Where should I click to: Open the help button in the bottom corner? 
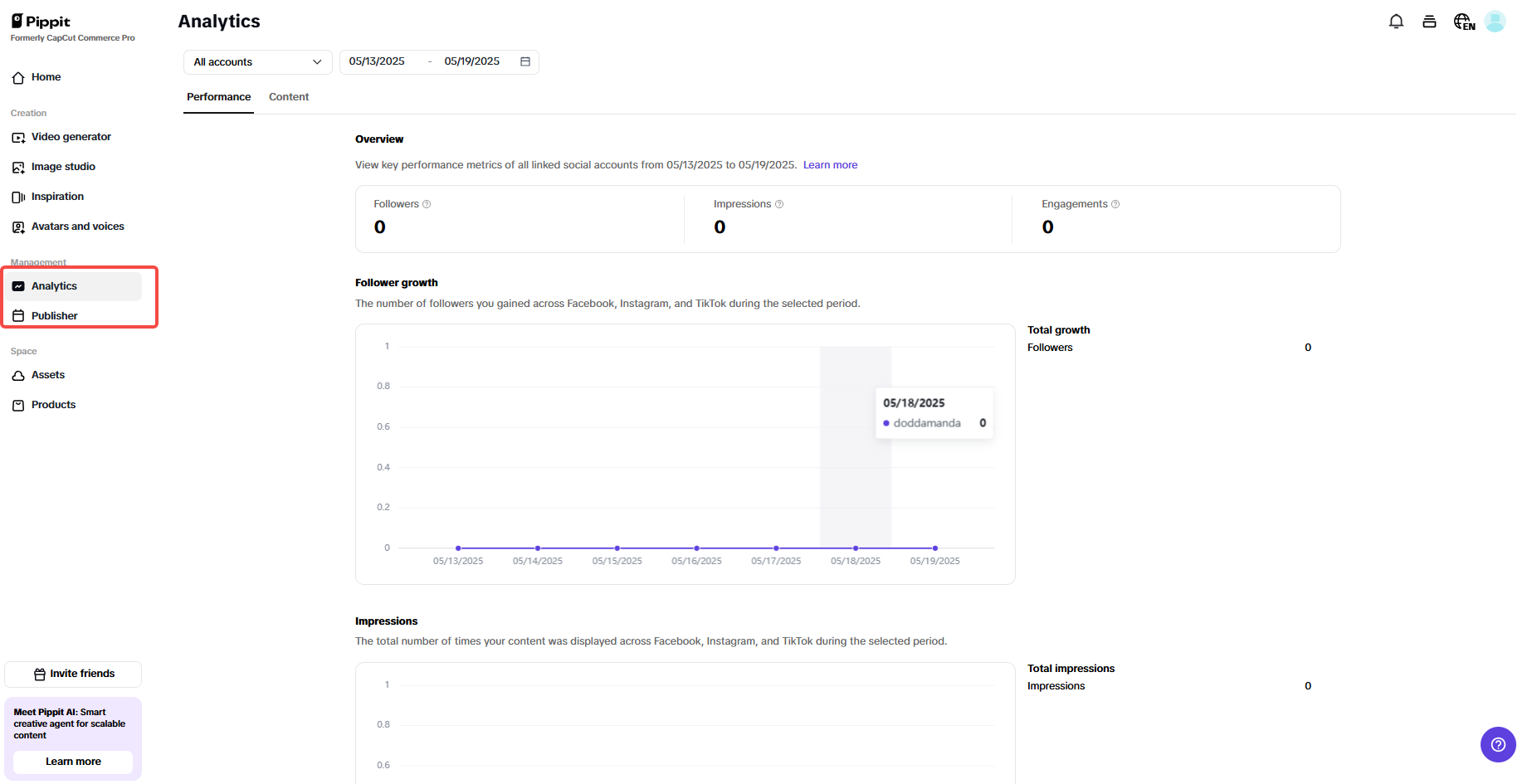[1498, 744]
